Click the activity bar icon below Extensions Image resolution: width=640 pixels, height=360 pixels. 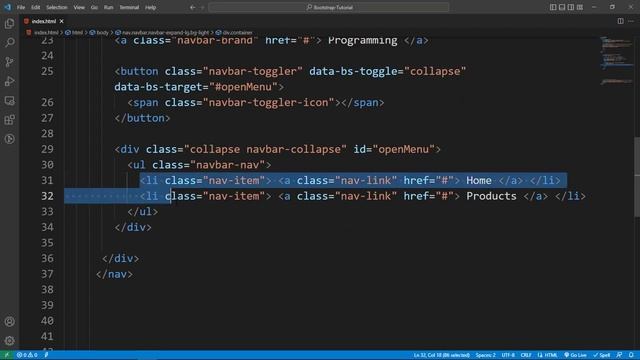coord(9,139)
